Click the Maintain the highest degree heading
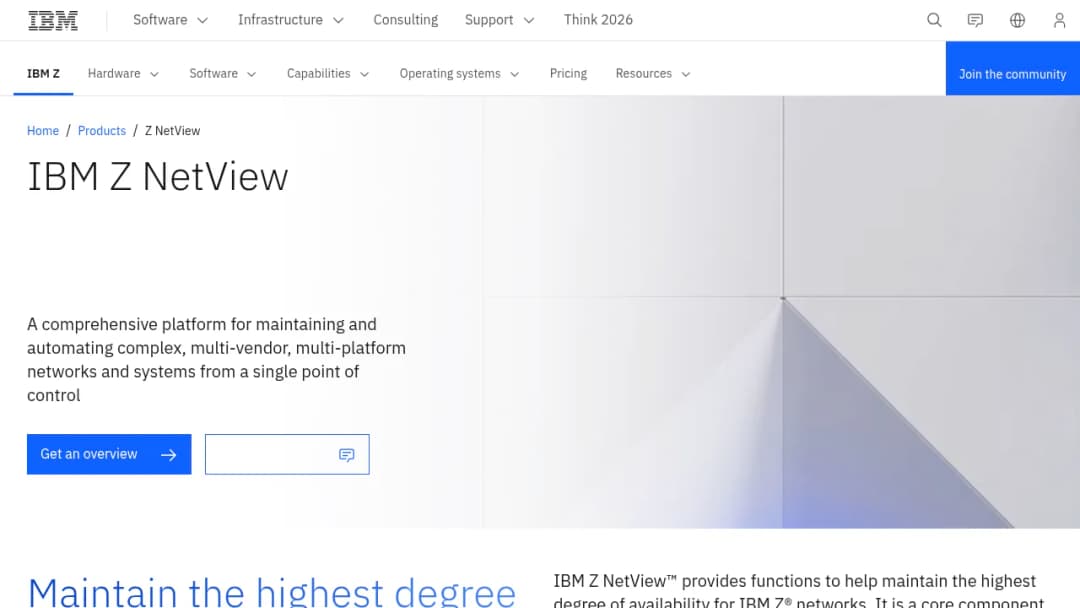This screenshot has width=1080, height=608. tap(271, 592)
